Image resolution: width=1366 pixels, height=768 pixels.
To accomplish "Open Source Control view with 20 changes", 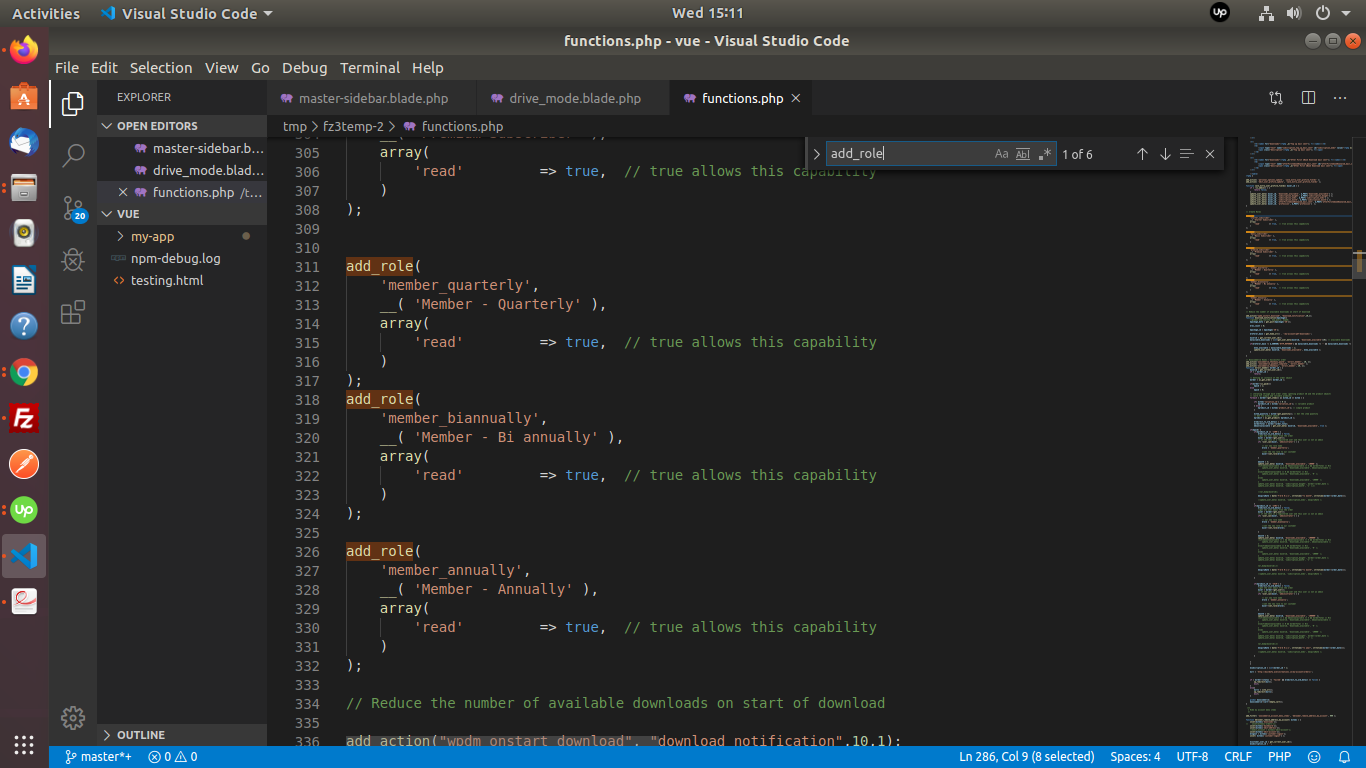I will pos(73,208).
